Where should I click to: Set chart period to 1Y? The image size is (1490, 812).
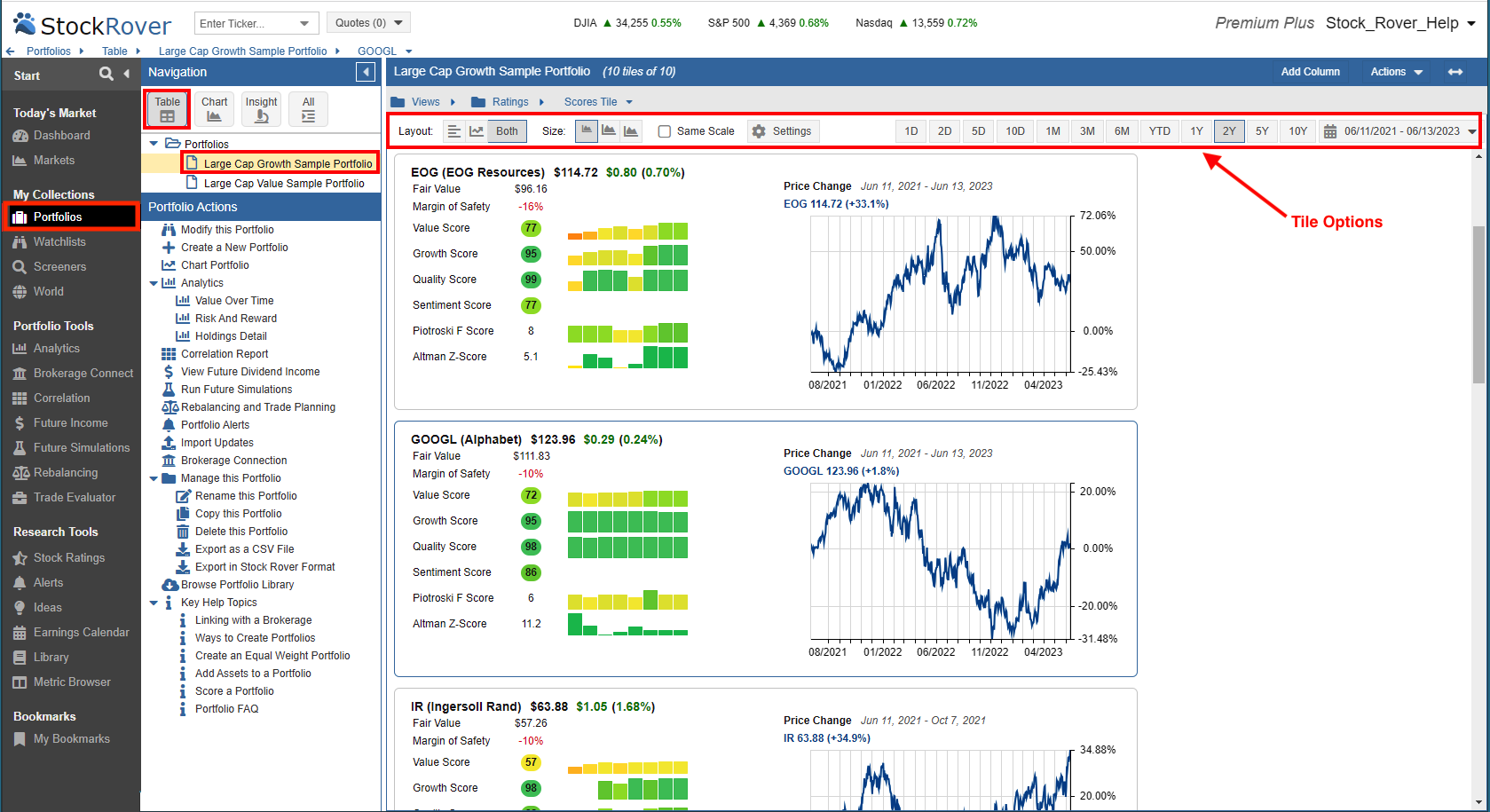1196,131
